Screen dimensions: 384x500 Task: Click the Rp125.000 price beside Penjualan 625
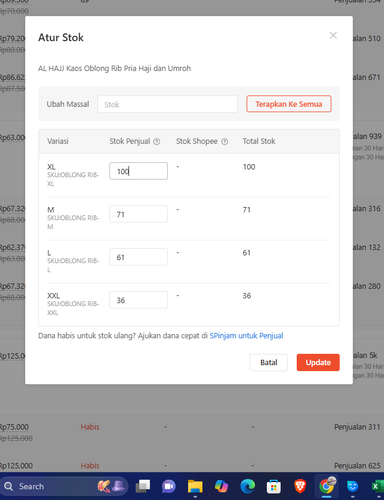point(16,465)
